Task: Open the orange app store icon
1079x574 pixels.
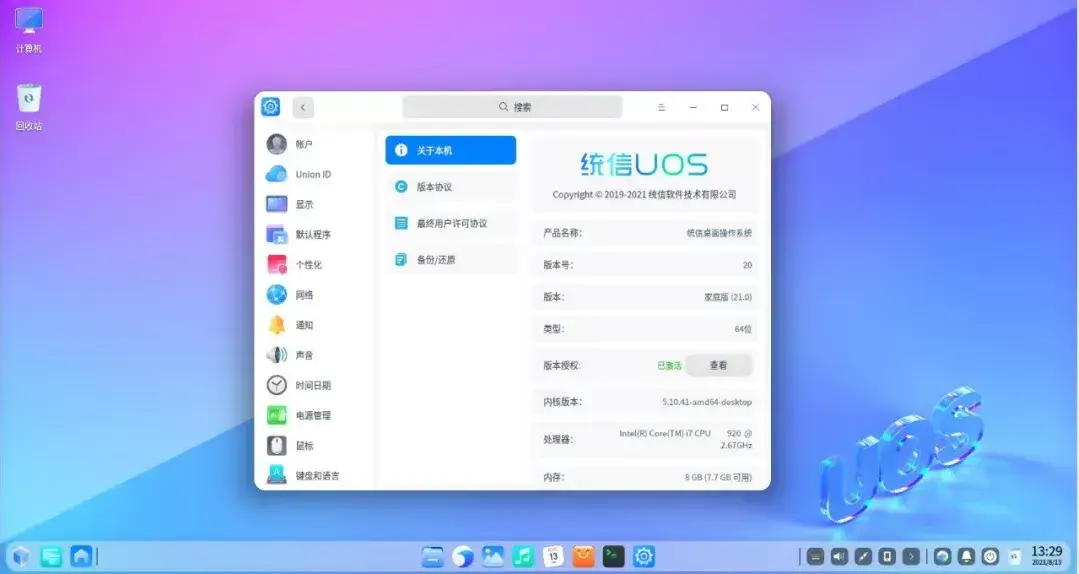Action: [x=584, y=556]
